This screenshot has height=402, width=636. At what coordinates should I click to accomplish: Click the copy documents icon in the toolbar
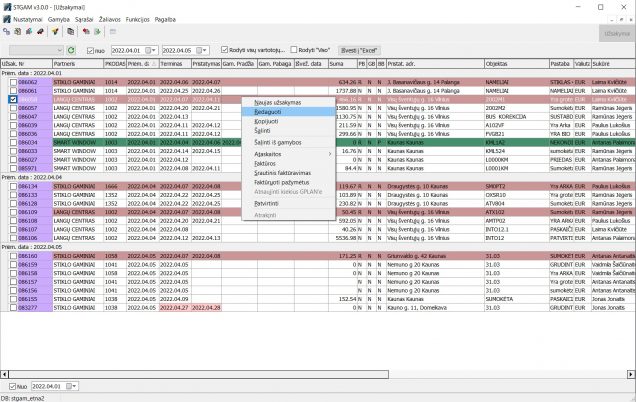point(68,32)
